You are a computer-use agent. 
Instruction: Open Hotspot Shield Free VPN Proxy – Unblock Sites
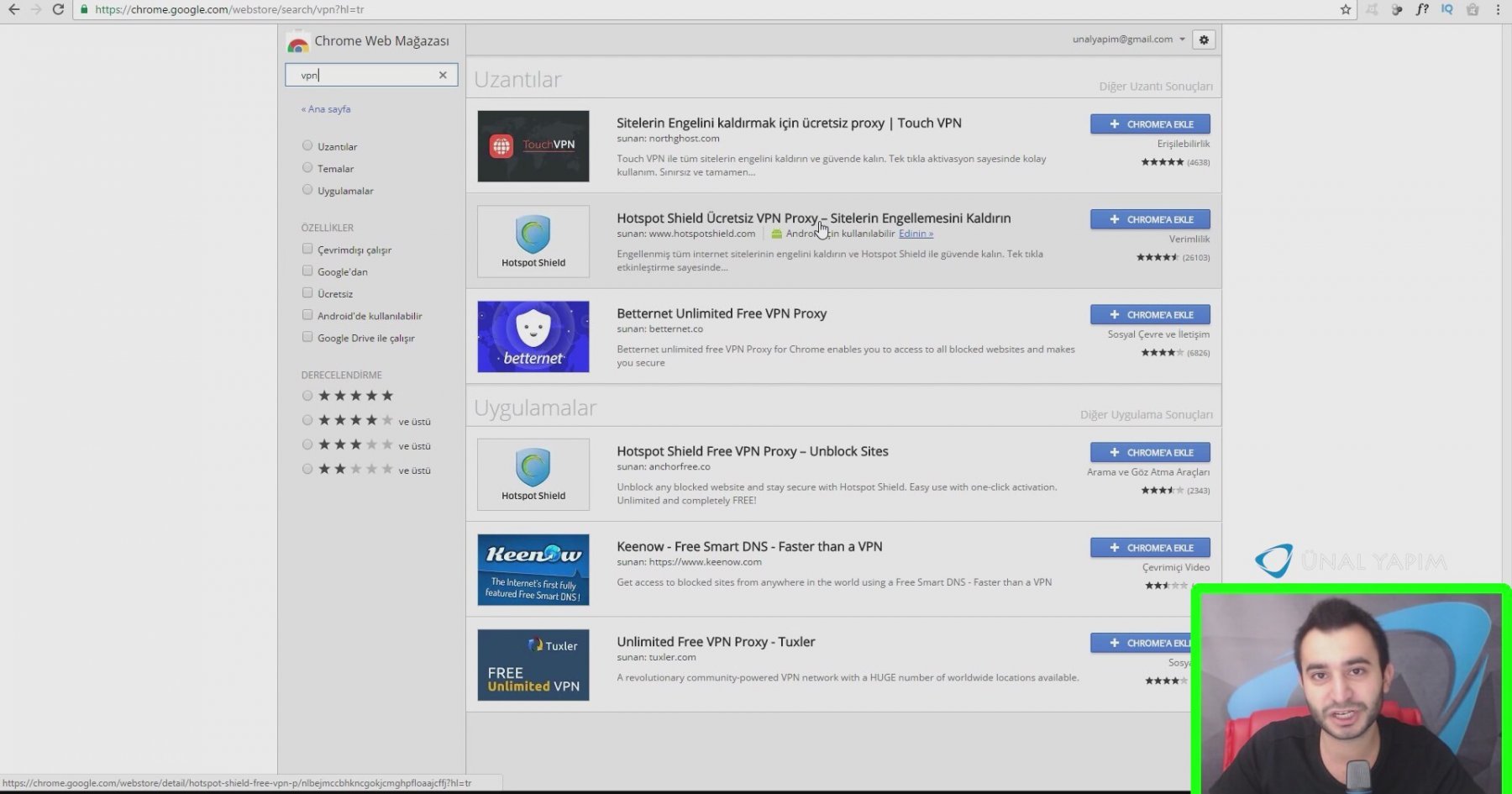pyautogui.click(x=752, y=451)
